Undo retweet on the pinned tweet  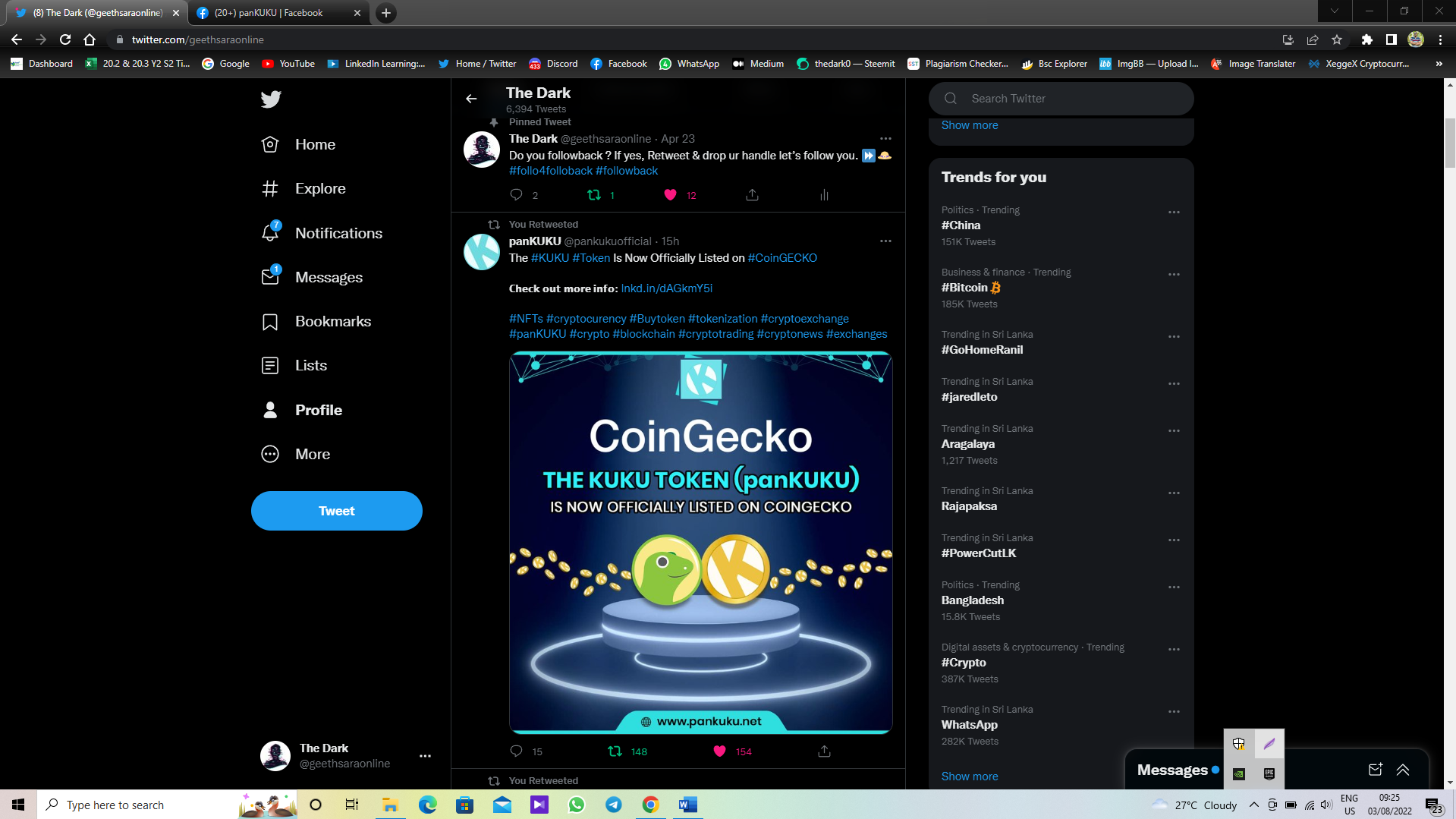594,195
